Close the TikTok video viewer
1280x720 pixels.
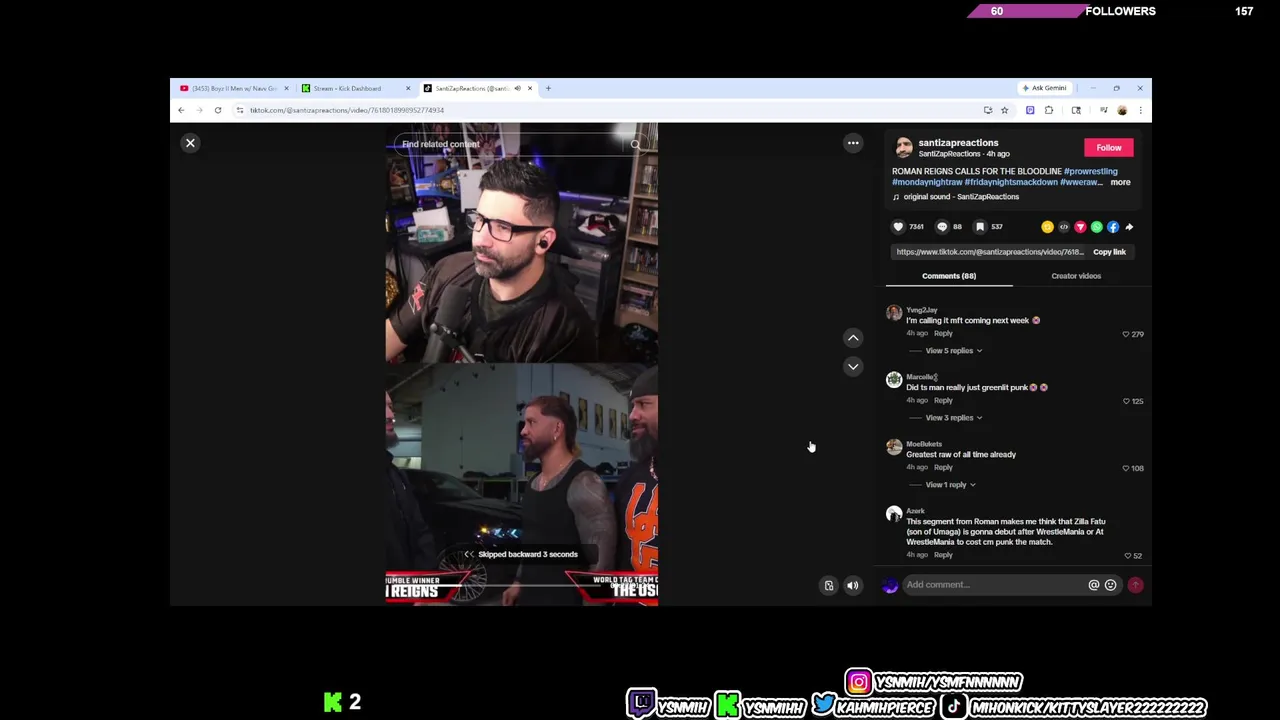190,143
